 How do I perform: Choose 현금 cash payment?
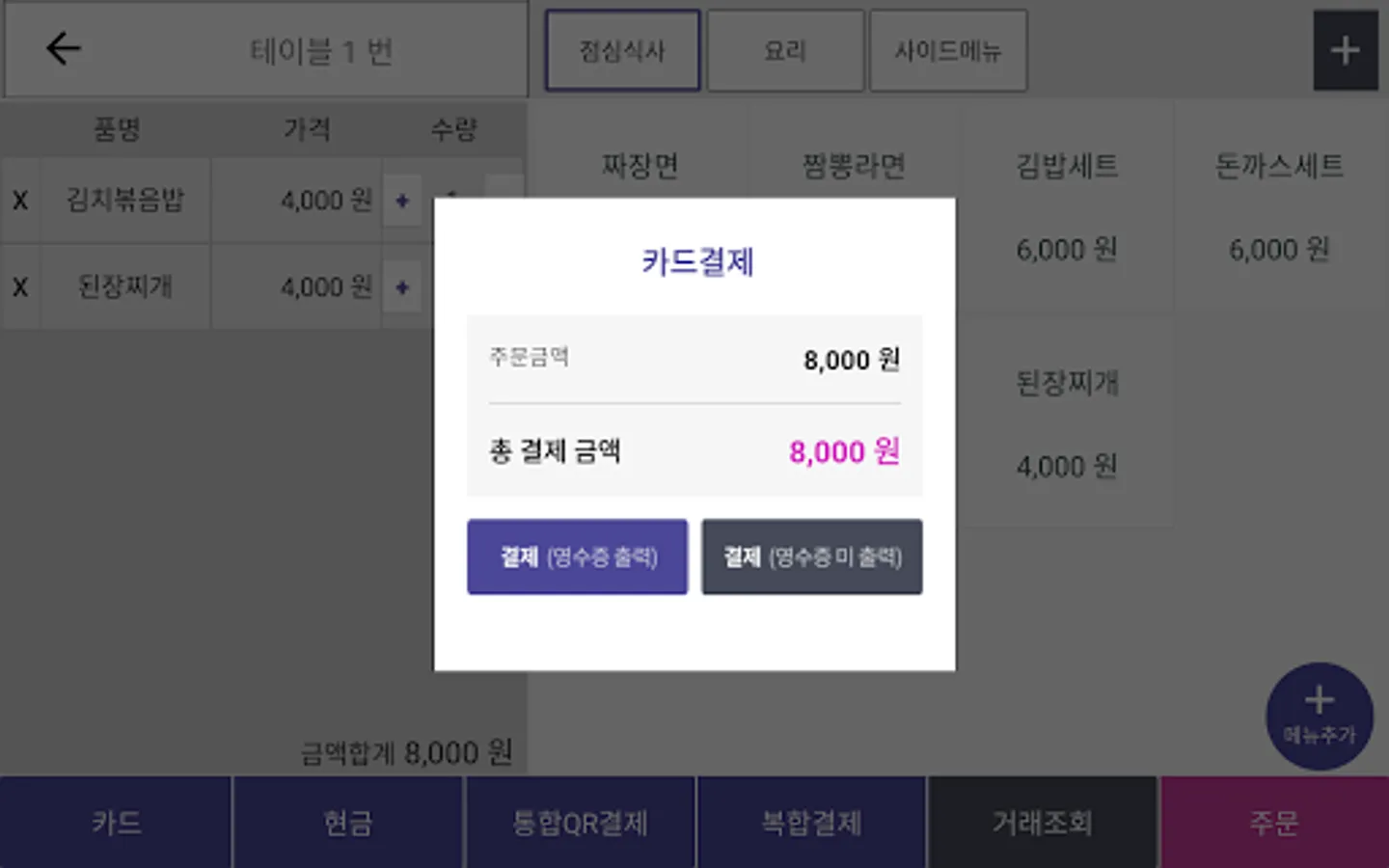[347, 823]
